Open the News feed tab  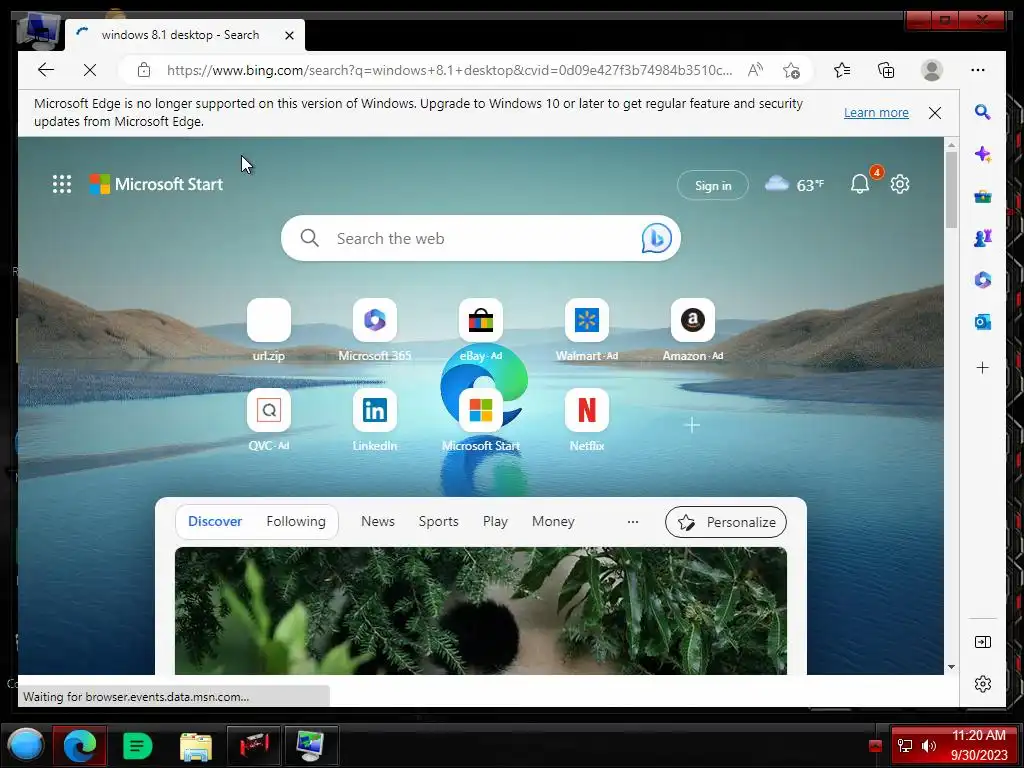[377, 521]
